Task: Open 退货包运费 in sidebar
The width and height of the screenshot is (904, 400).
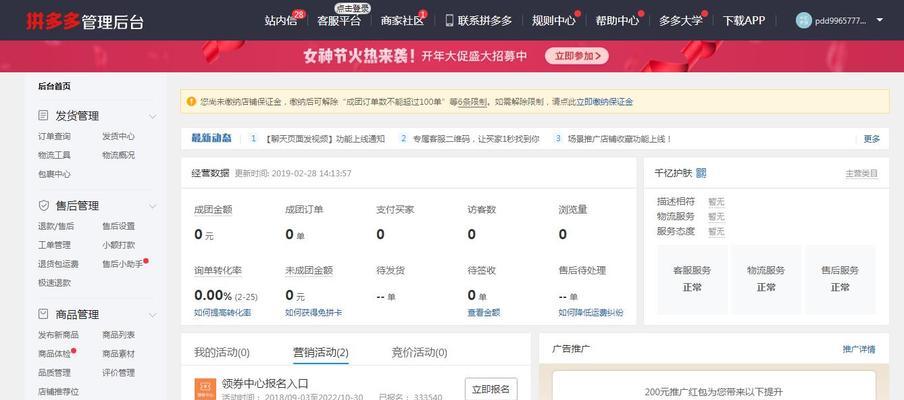Action: click(58, 264)
